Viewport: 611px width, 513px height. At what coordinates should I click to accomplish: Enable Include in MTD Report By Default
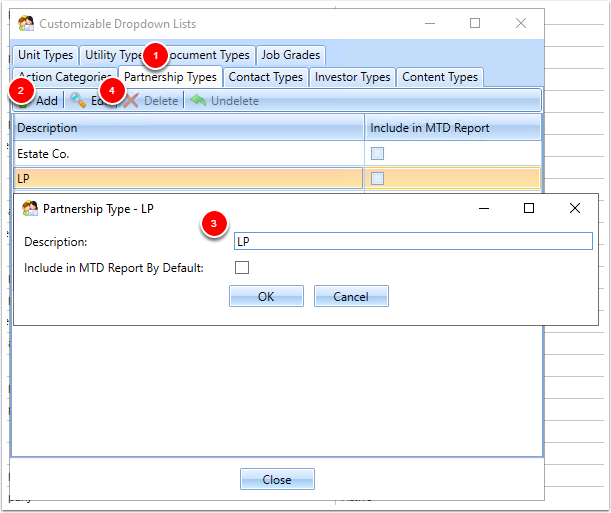242,268
